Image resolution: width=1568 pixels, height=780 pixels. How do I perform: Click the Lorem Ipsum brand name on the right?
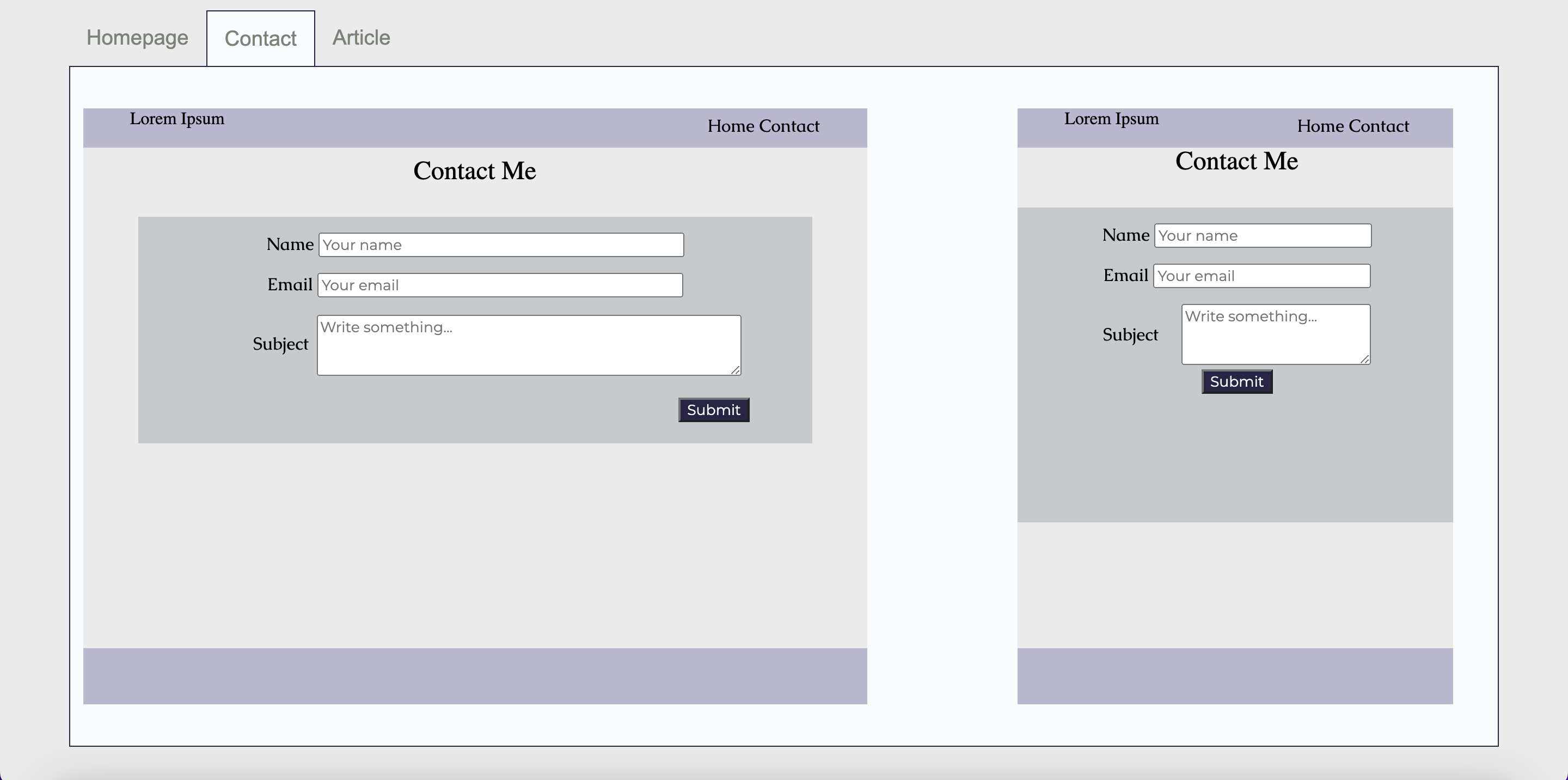(x=1111, y=119)
